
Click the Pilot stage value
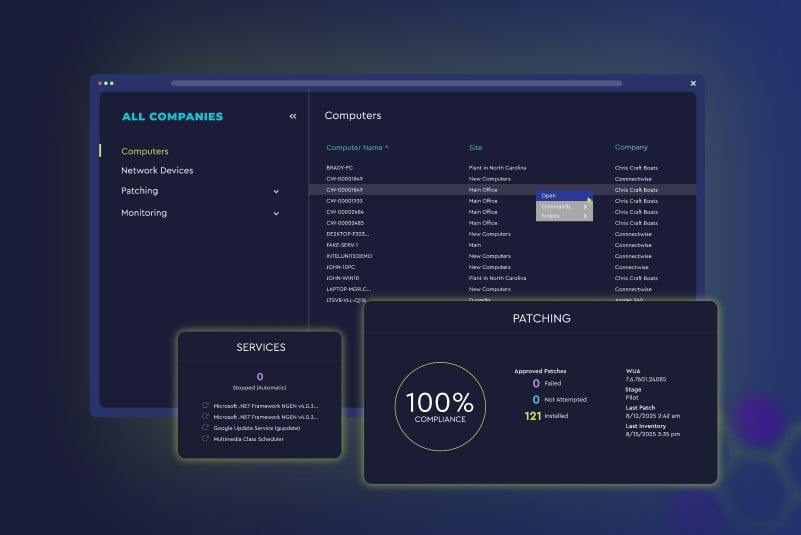coord(632,397)
